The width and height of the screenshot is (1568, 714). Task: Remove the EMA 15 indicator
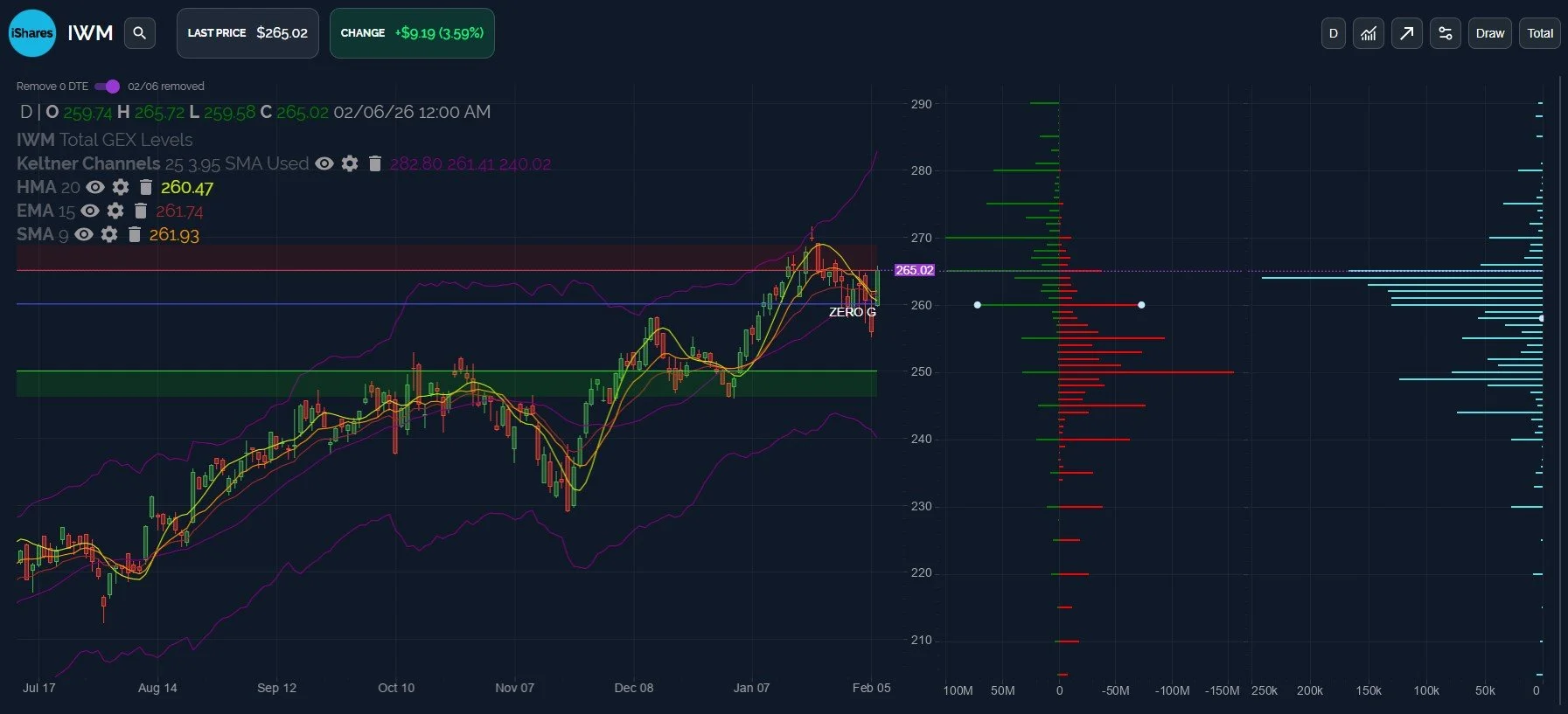[x=140, y=211]
